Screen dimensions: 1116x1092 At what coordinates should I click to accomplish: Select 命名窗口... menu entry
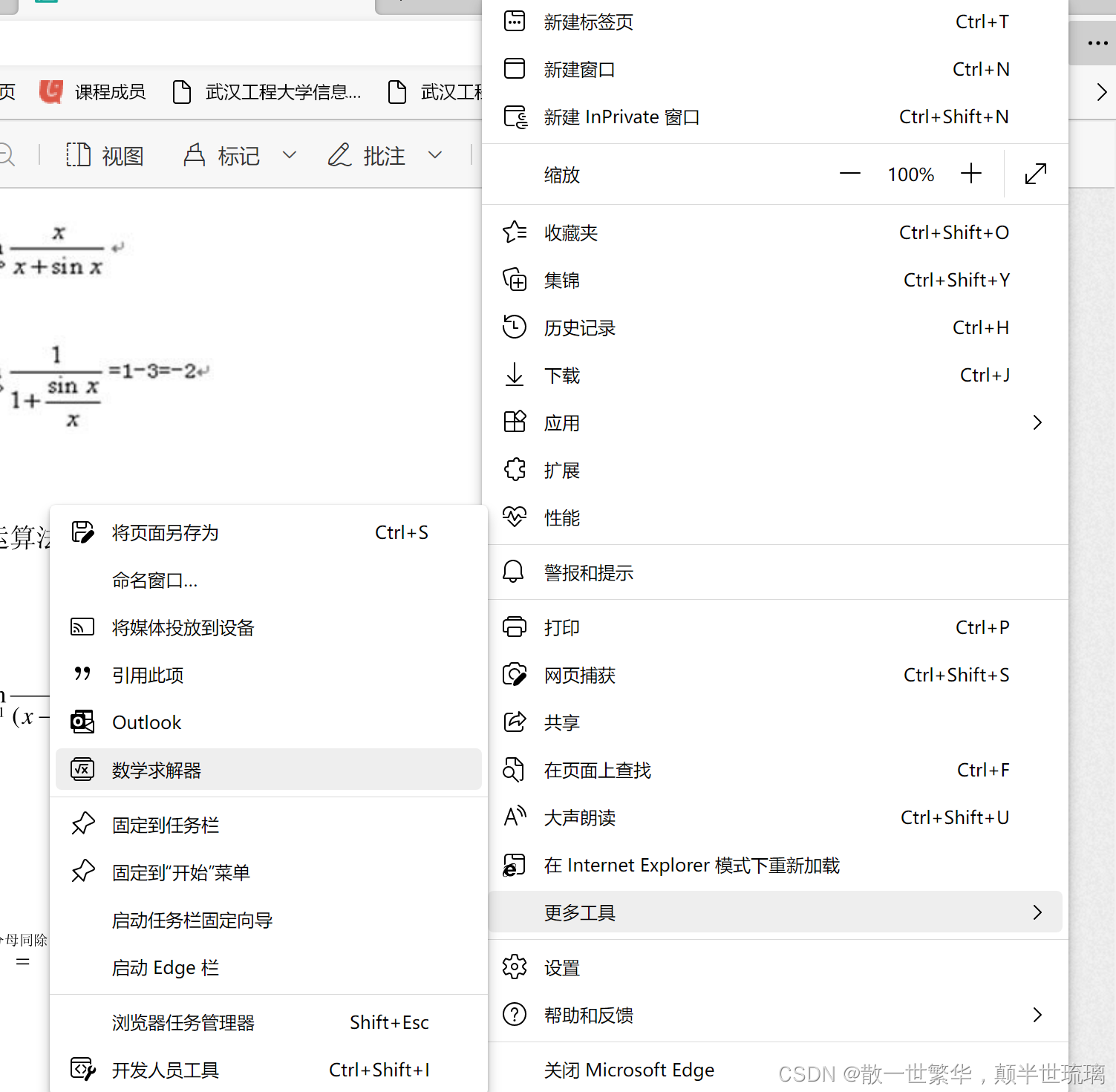(269, 580)
